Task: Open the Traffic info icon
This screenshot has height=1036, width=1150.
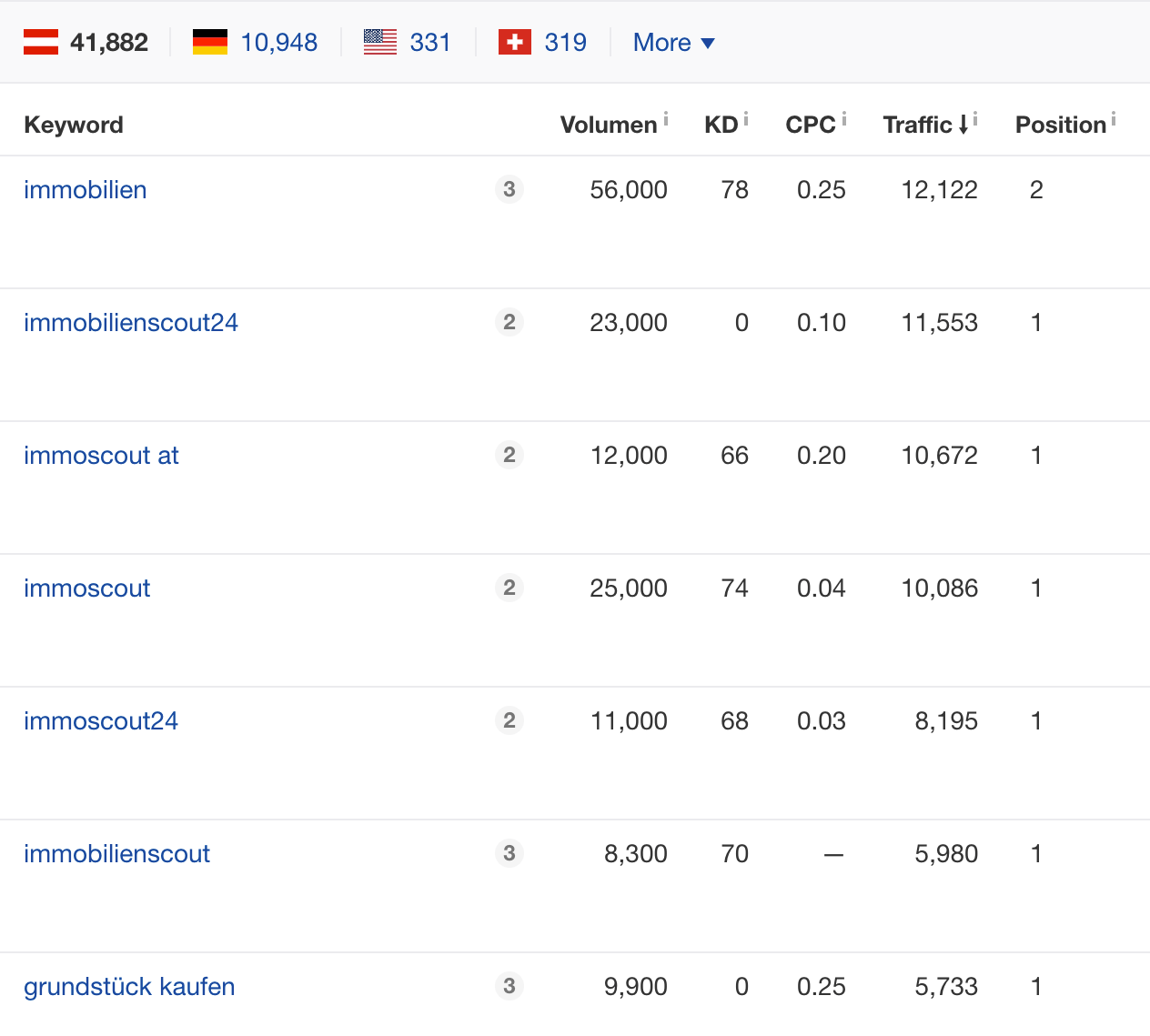Action: coord(975,118)
